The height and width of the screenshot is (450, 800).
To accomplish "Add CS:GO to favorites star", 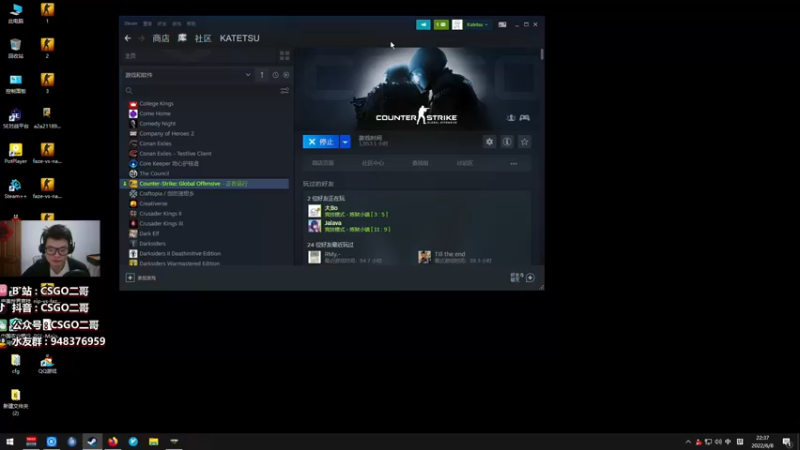I will 524,142.
